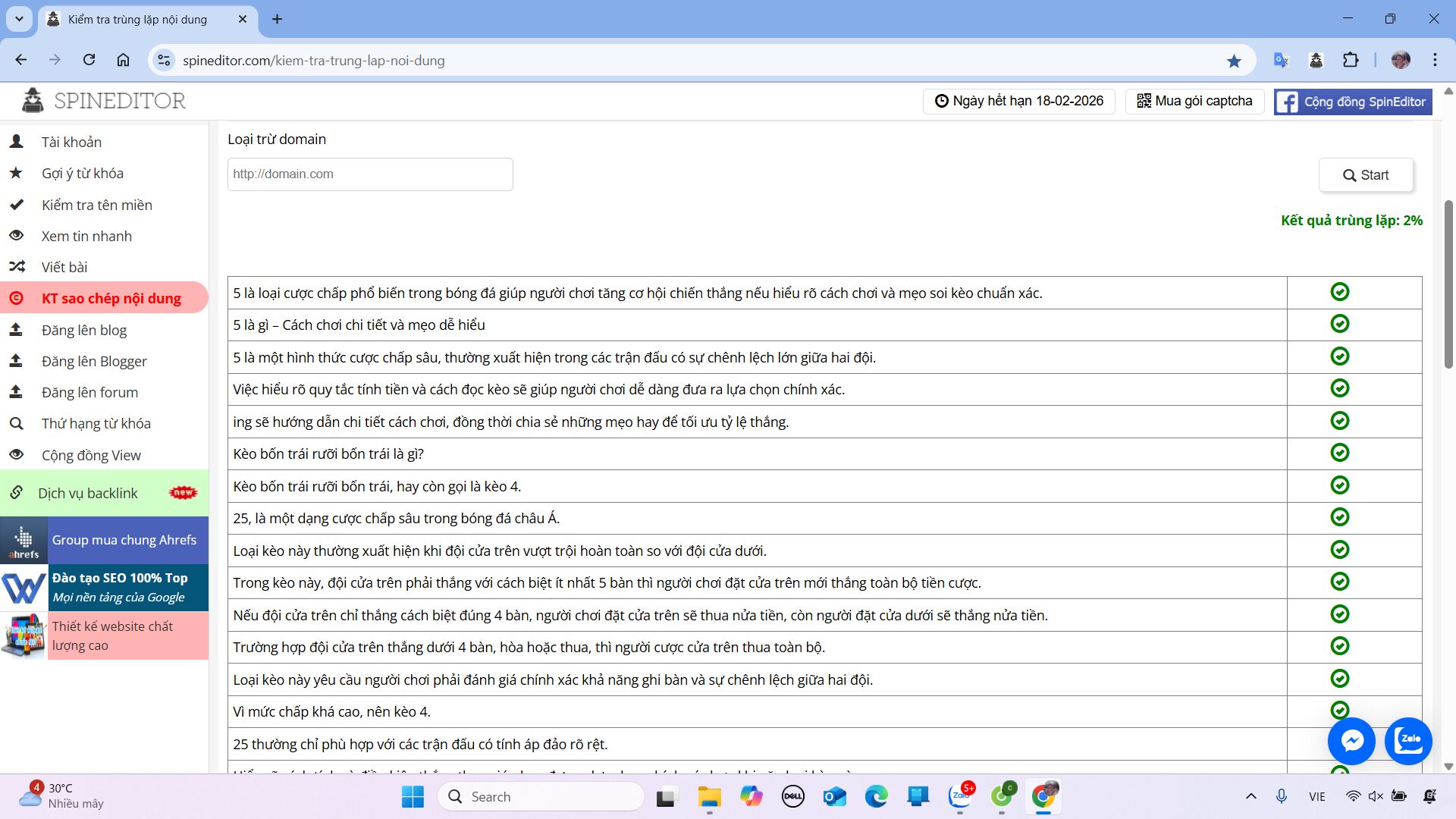Image resolution: width=1456 pixels, height=819 pixels.
Task: Open the tab search dropdown arrow
Action: click(19, 19)
